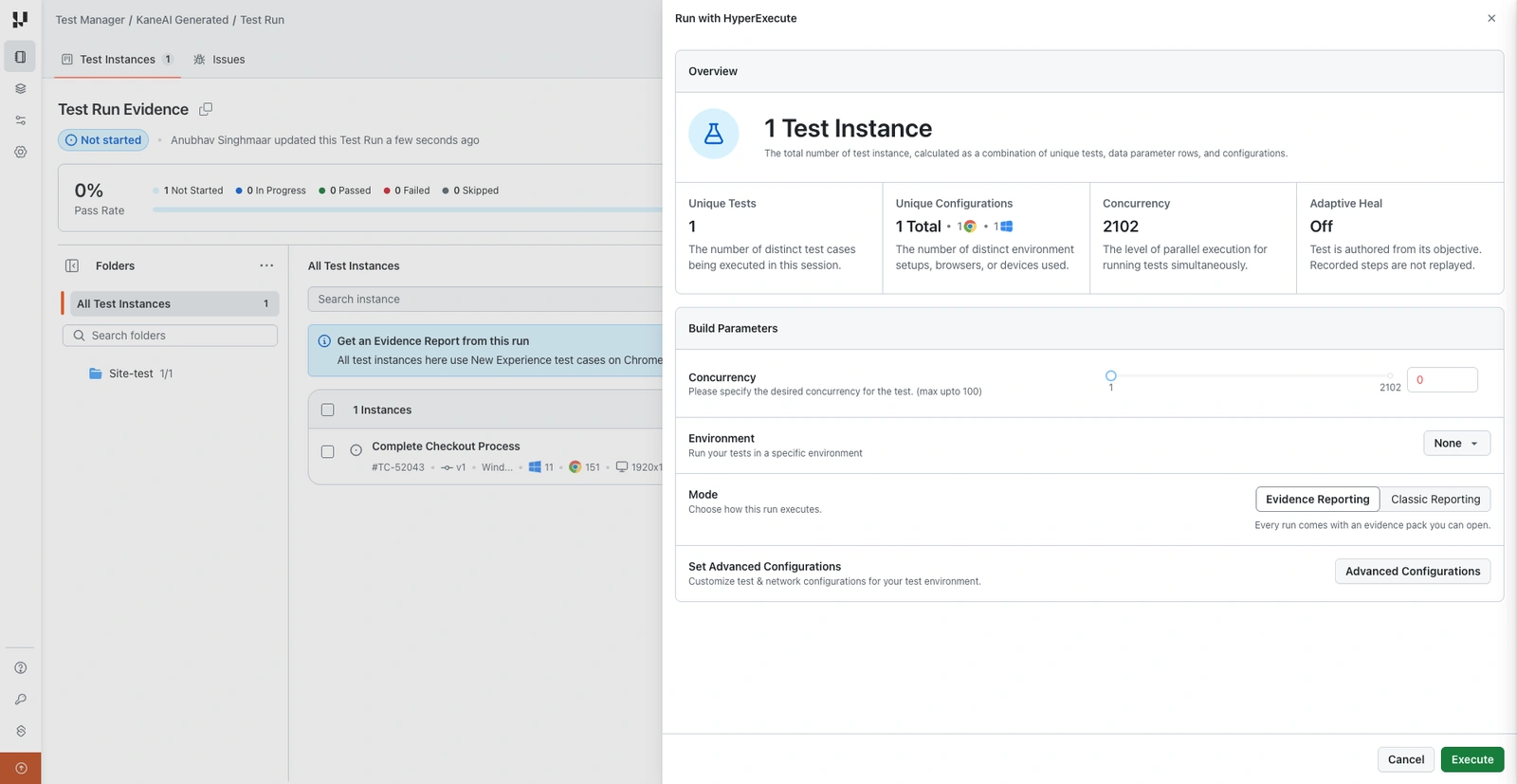Copy the Test Run Evidence title link icon
The image size is (1517, 784).
[x=206, y=109]
